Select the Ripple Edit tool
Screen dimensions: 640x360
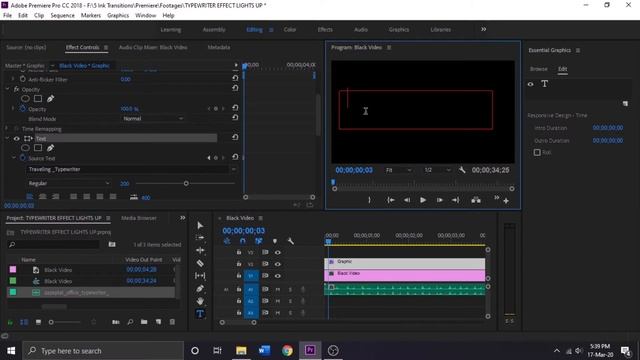[x=200, y=250]
